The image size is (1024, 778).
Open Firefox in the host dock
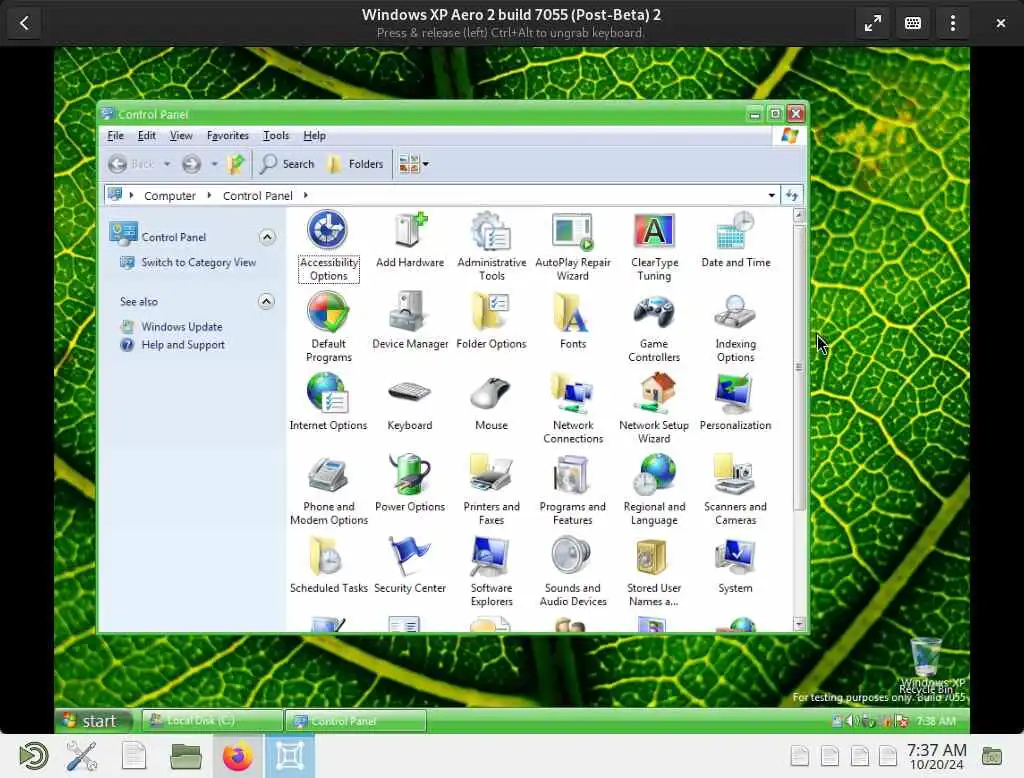point(237,756)
